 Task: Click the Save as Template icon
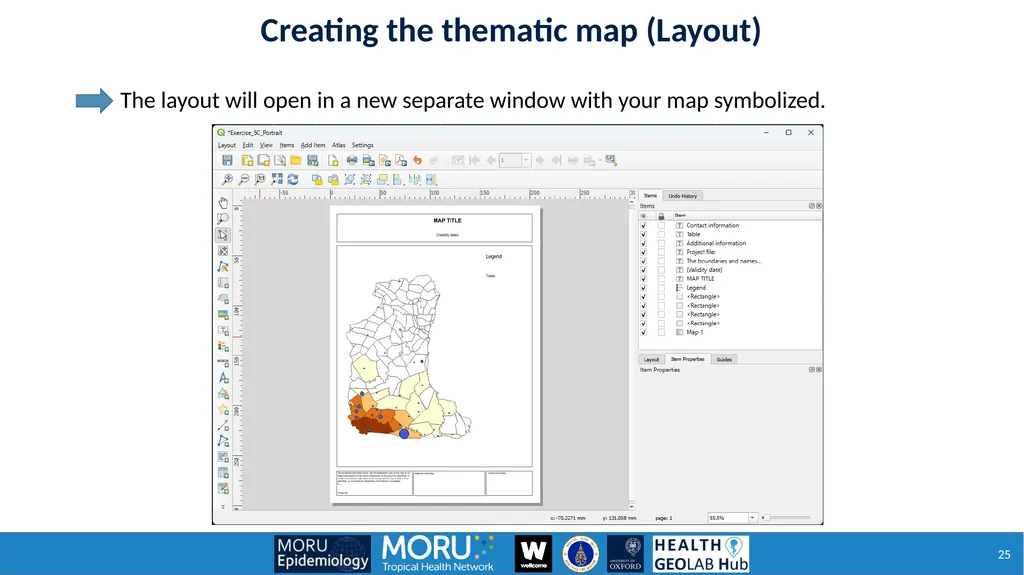313,160
